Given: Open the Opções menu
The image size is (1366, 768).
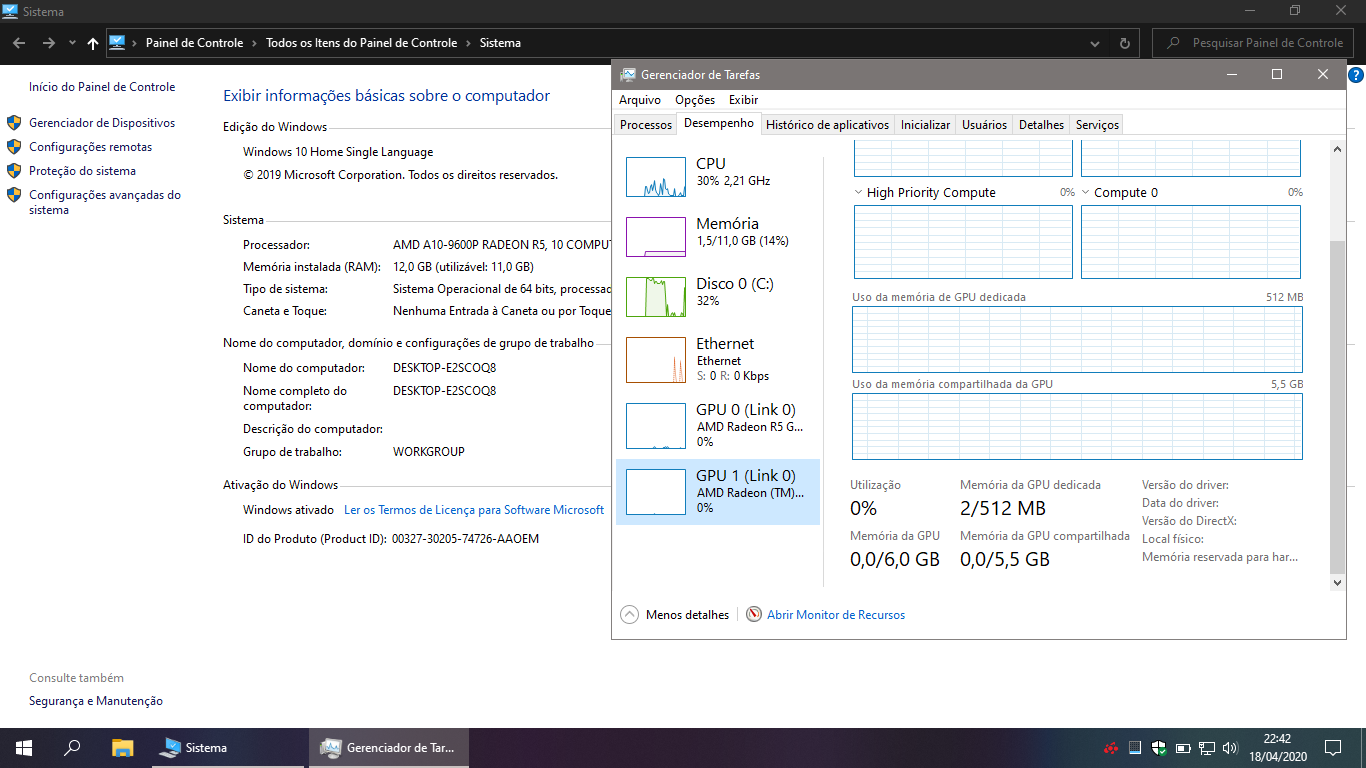Looking at the screenshot, I should tap(695, 100).
